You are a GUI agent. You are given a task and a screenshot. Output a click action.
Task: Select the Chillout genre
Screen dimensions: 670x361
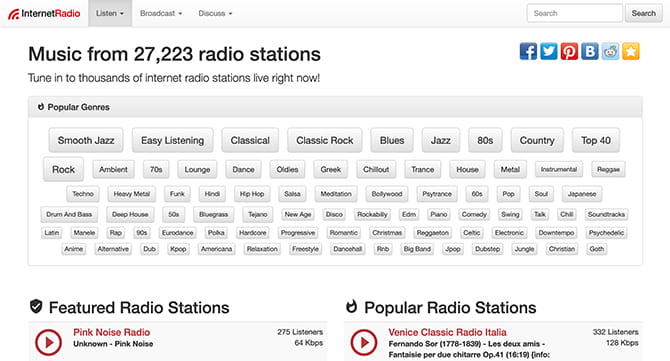click(376, 169)
